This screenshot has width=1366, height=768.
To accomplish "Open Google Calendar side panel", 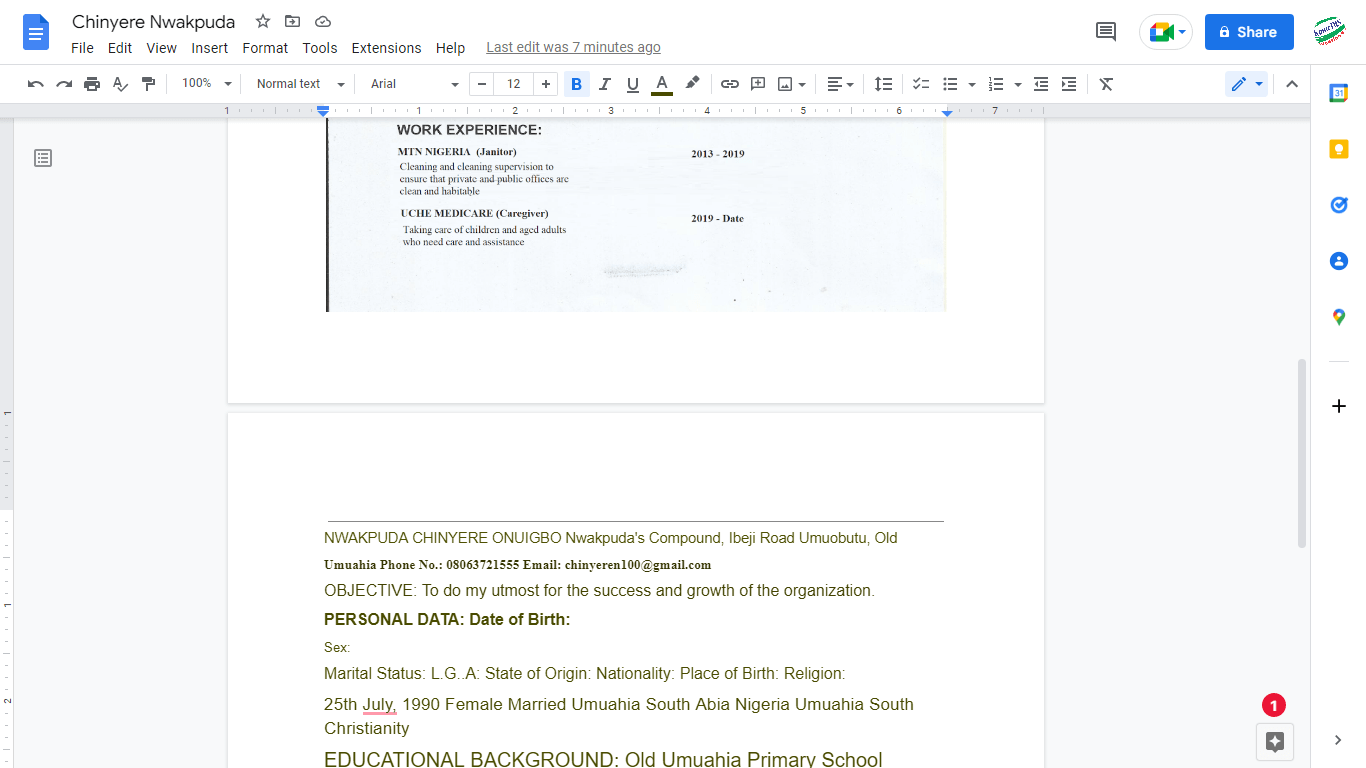I will click(1339, 93).
